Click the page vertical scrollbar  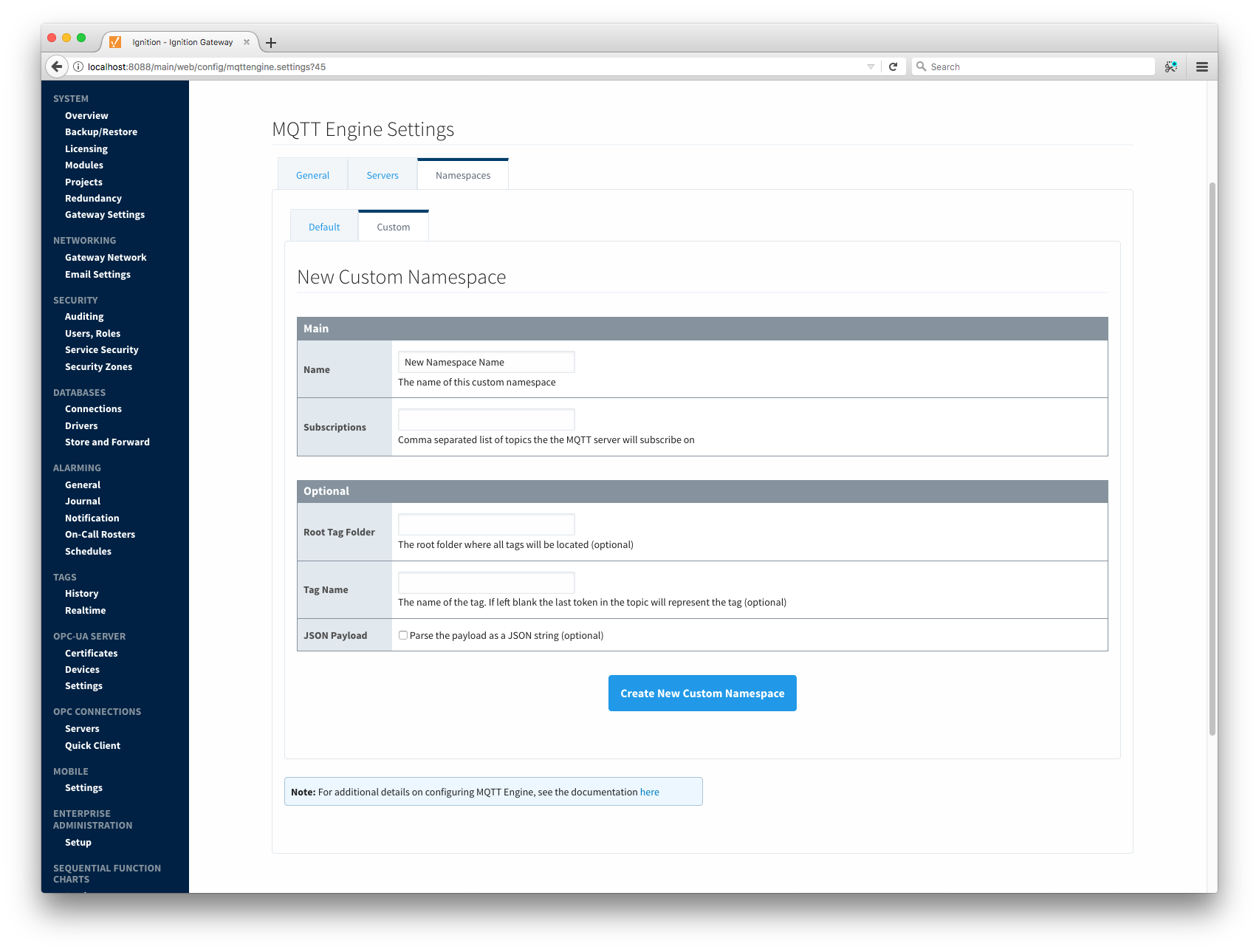click(x=1212, y=458)
